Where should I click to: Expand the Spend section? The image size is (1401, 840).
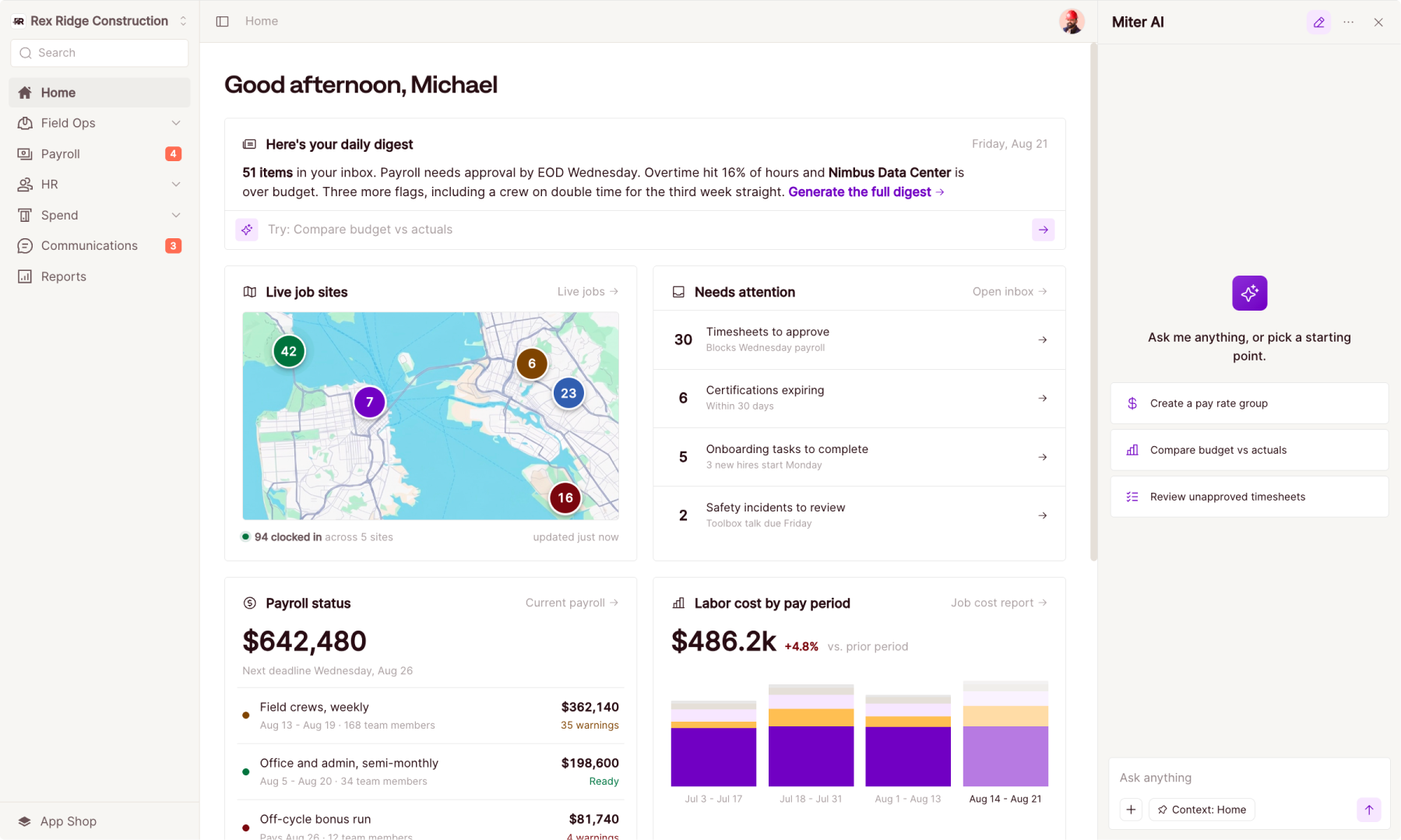pos(100,215)
